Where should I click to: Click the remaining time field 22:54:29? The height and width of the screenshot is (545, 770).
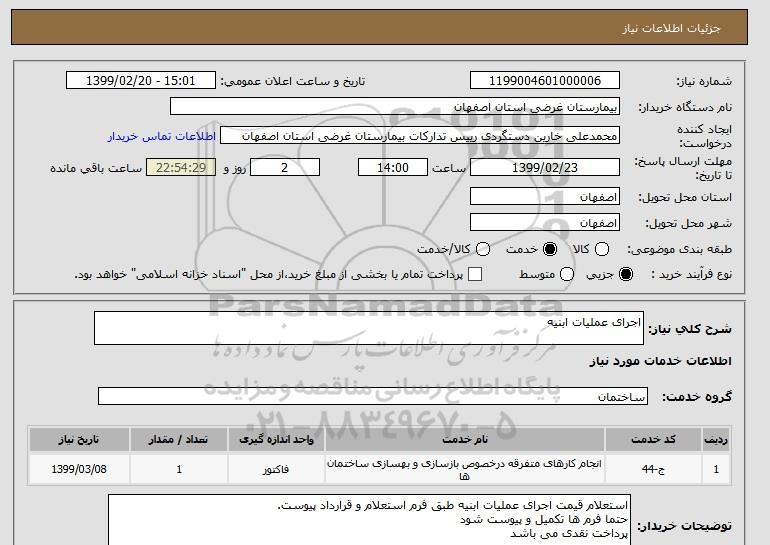181,167
